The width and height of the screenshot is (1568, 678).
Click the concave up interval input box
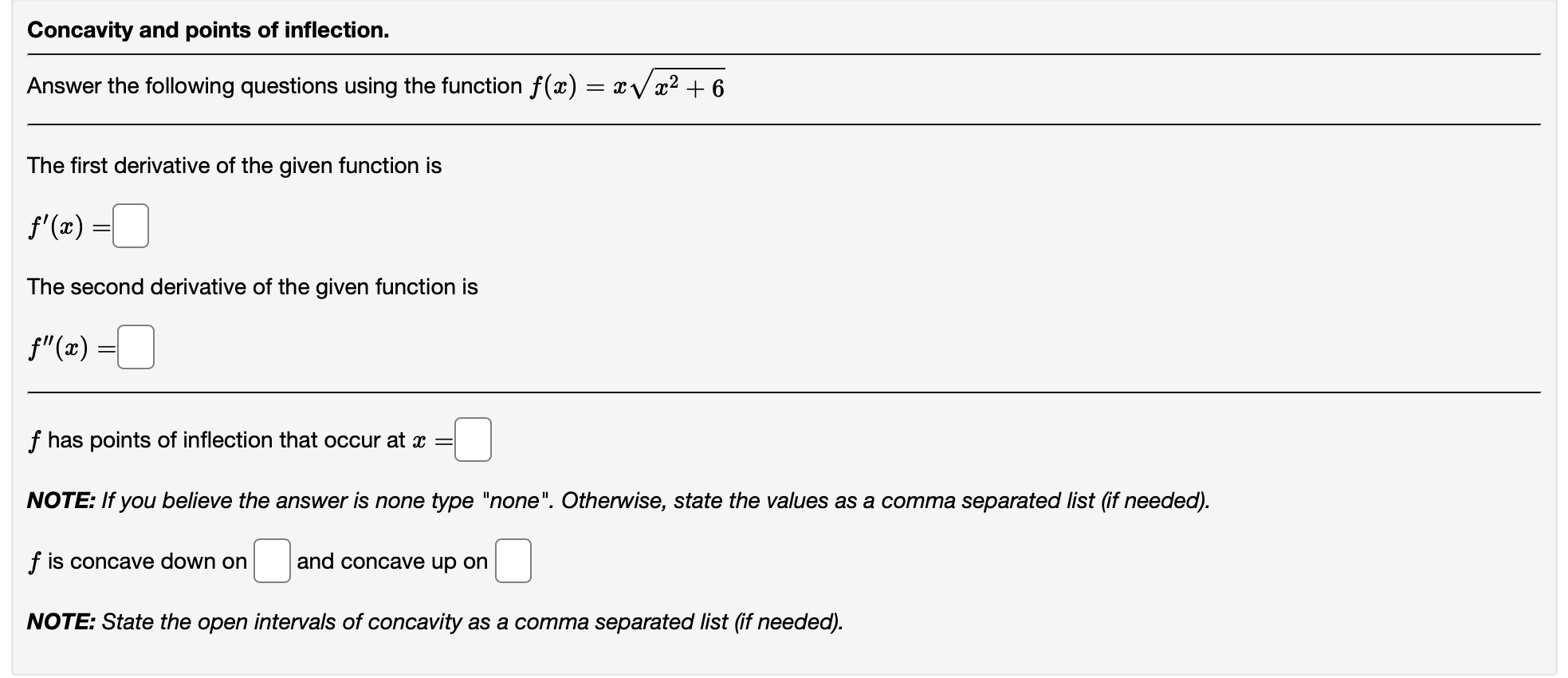point(513,561)
